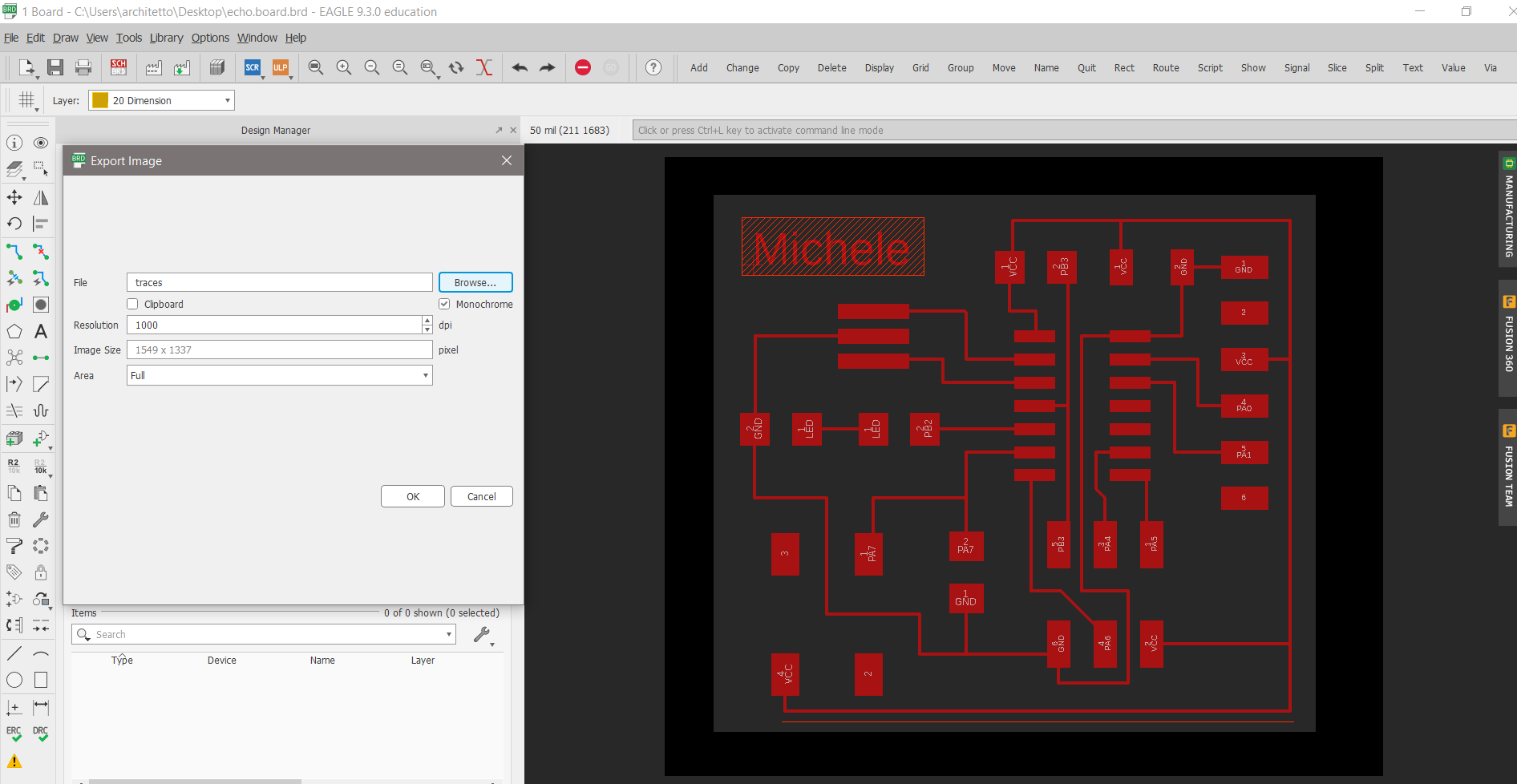Open the Help question mark icon
Screen dimensions: 1517x784
(x=653, y=68)
